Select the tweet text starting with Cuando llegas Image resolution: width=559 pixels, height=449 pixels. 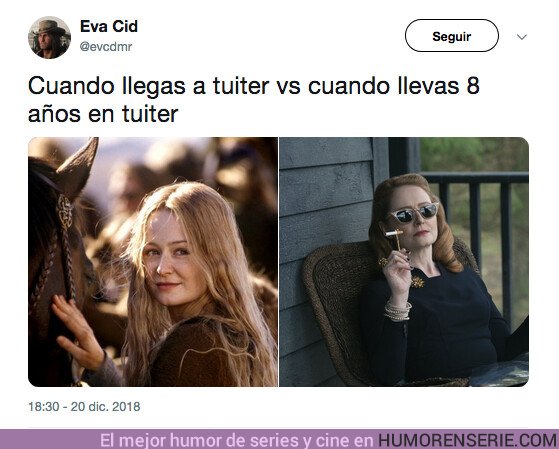coord(254,100)
